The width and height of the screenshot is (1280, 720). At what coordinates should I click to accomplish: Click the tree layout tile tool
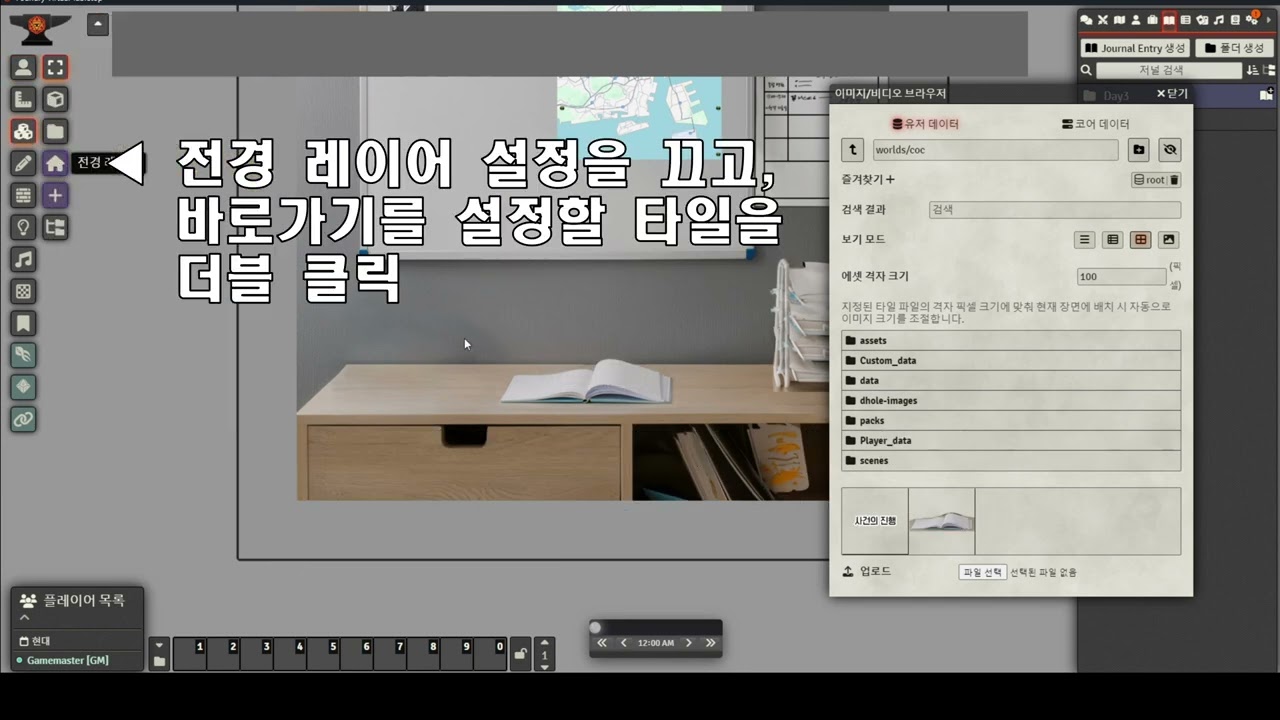point(56,227)
